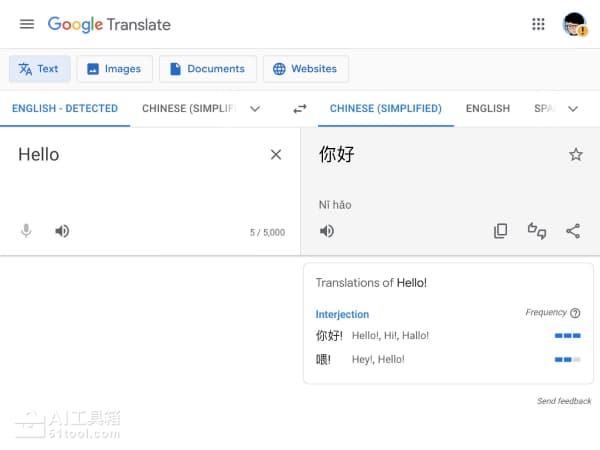Listen to the Chinese translation audio
Image resolution: width=600 pixels, height=450 pixels.
point(327,231)
